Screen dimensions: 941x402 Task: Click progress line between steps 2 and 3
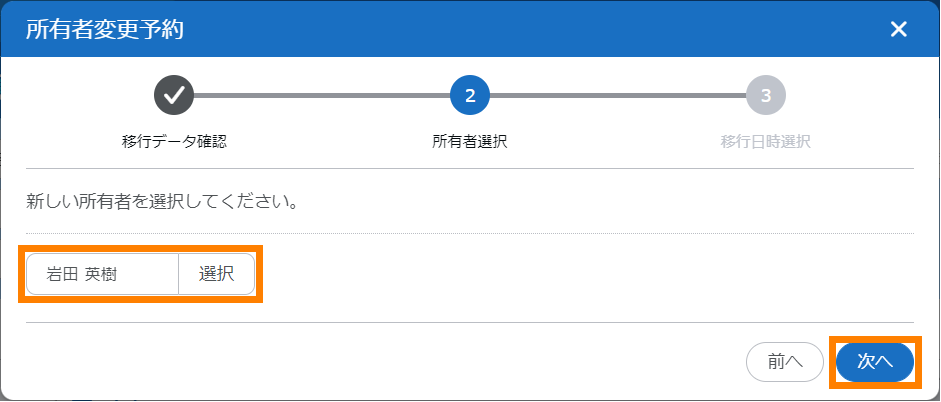click(x=617, y=95)
